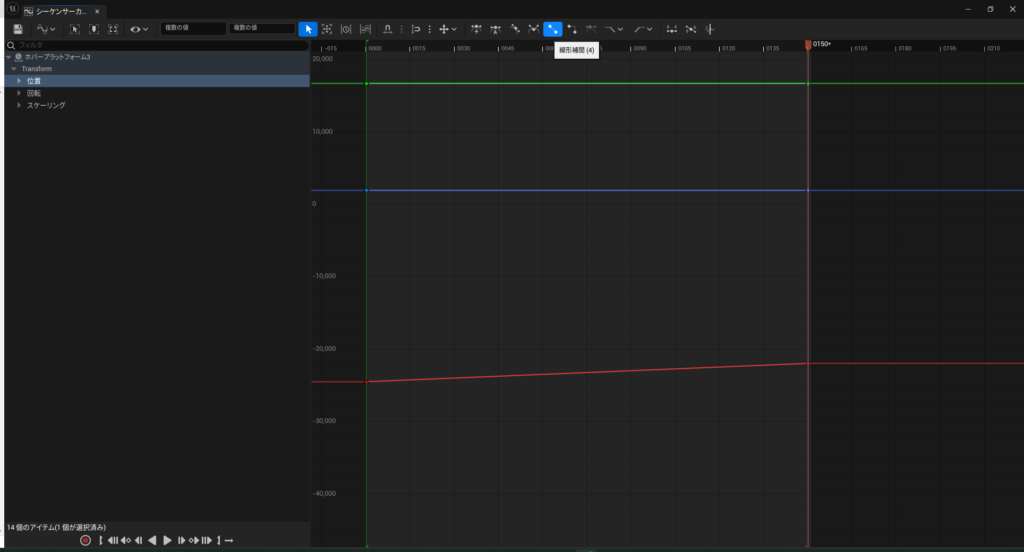
Task: Click the waveform curve filter icon
Action: [x=710, y=29]
